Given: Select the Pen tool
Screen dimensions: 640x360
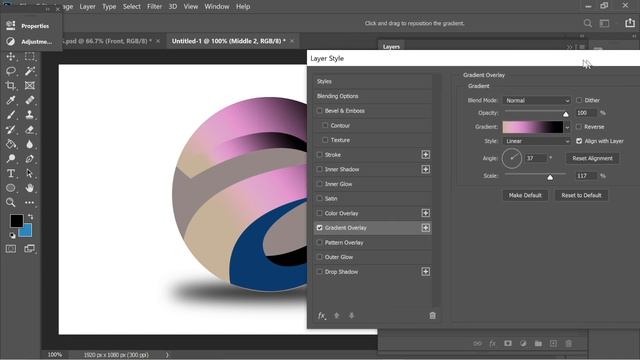Looking at the screenshot, I should point(29,159).
